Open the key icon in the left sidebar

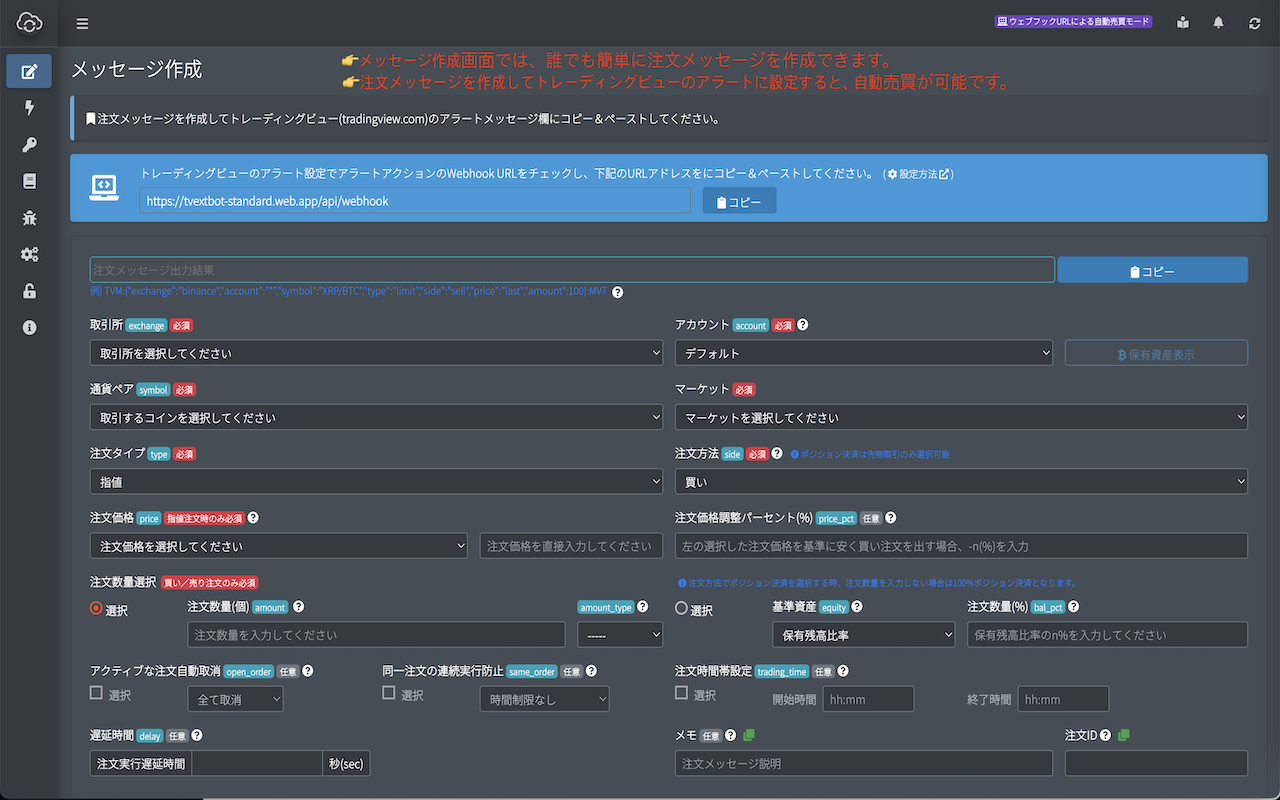point(29,144)
